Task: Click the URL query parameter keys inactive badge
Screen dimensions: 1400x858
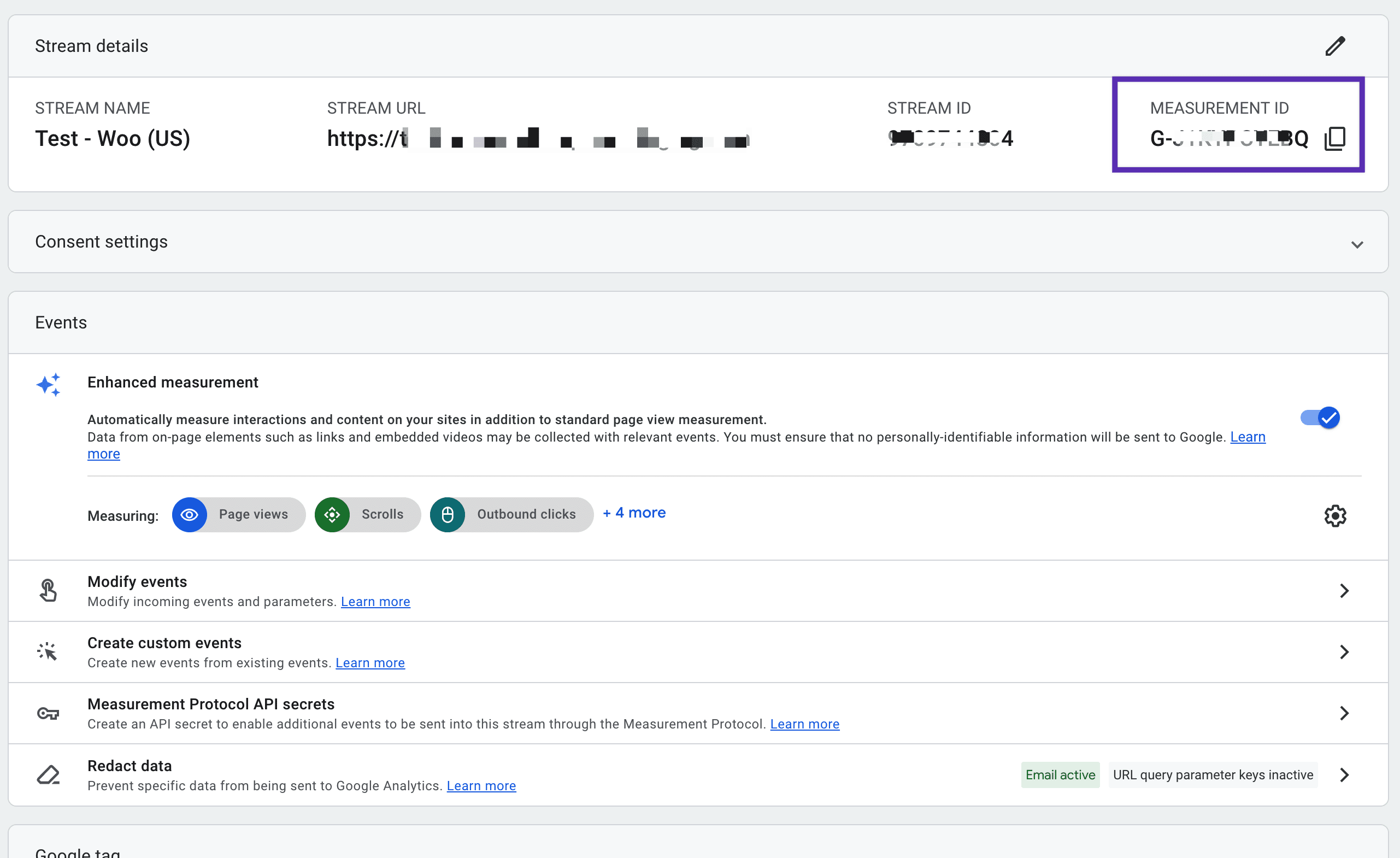Action: (x=1213, y=774)
